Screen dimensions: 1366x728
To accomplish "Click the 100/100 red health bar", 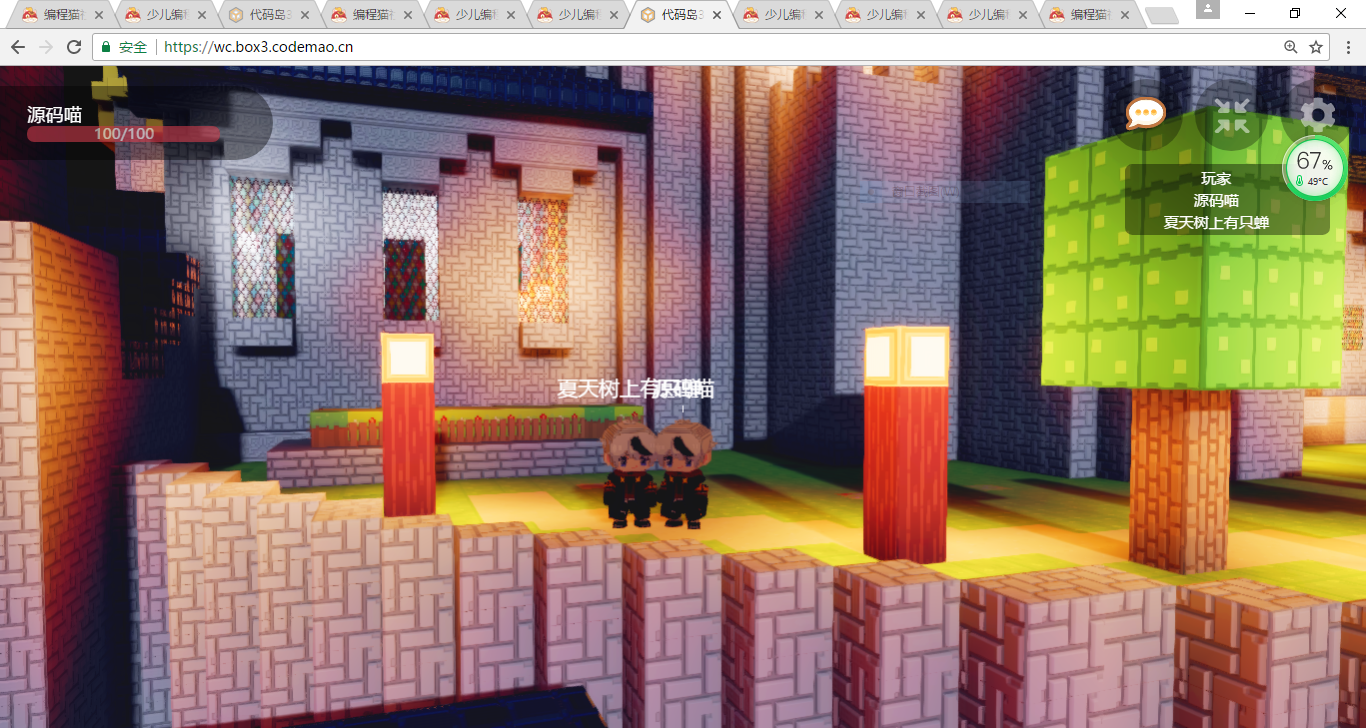I will pyautogui.click(x=124, y=134).
